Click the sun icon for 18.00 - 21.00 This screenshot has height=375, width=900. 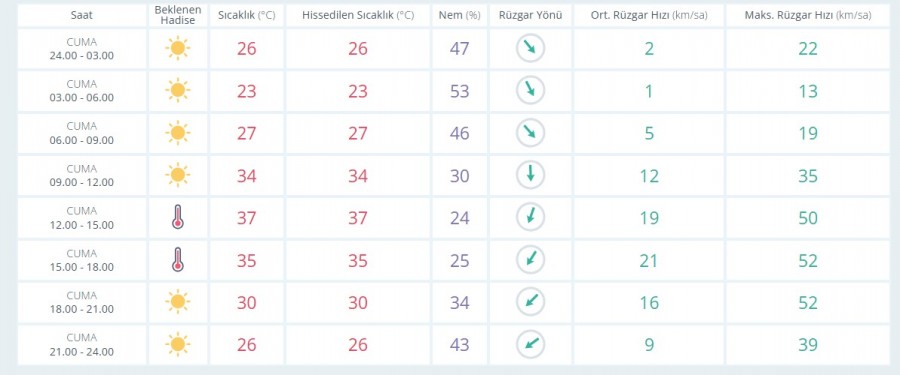(178, 302)
